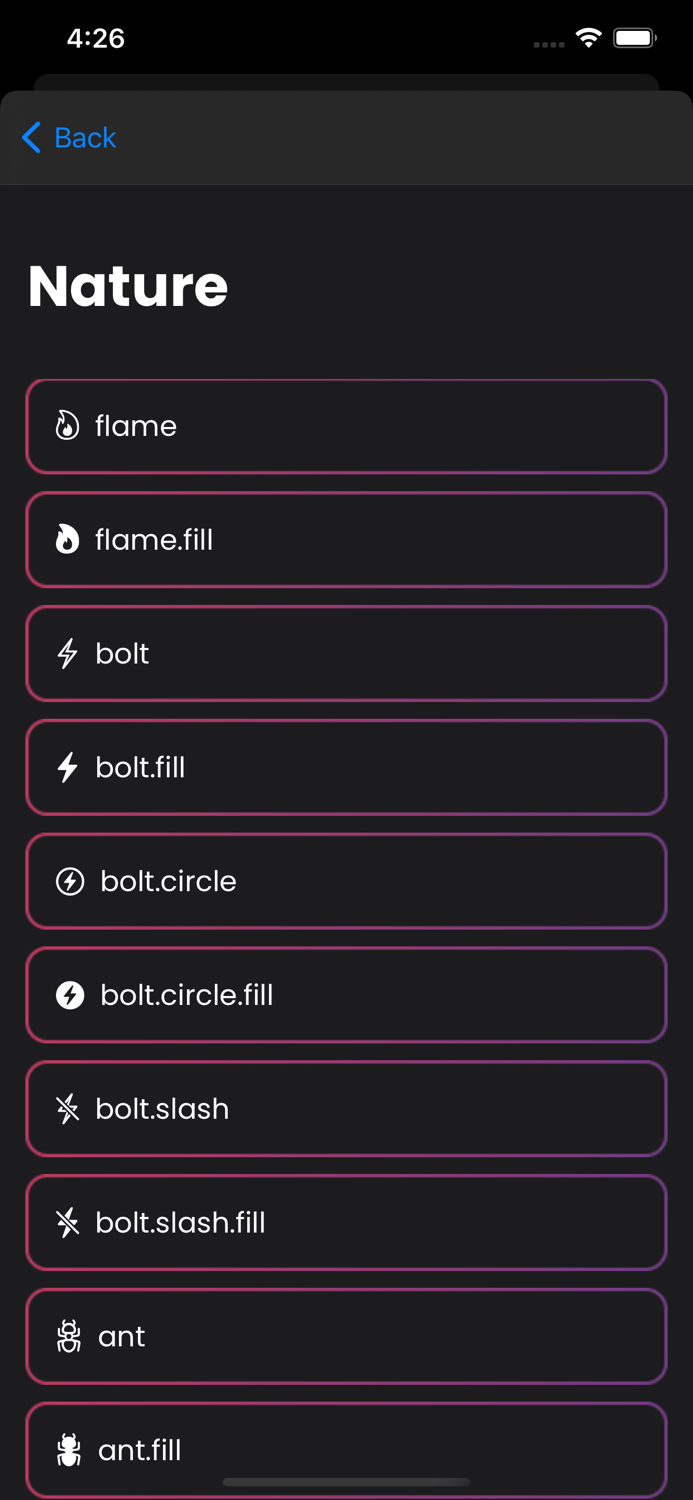This screenshot has width=693, height=1500.
Task: Open the flame symbol row
Action: pos(346,425)
